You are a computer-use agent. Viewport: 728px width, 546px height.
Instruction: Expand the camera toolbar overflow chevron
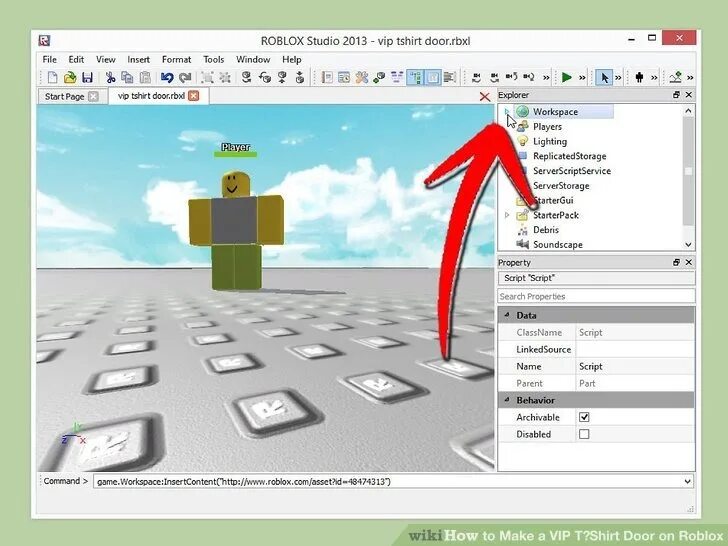click(x=546, y=78)
